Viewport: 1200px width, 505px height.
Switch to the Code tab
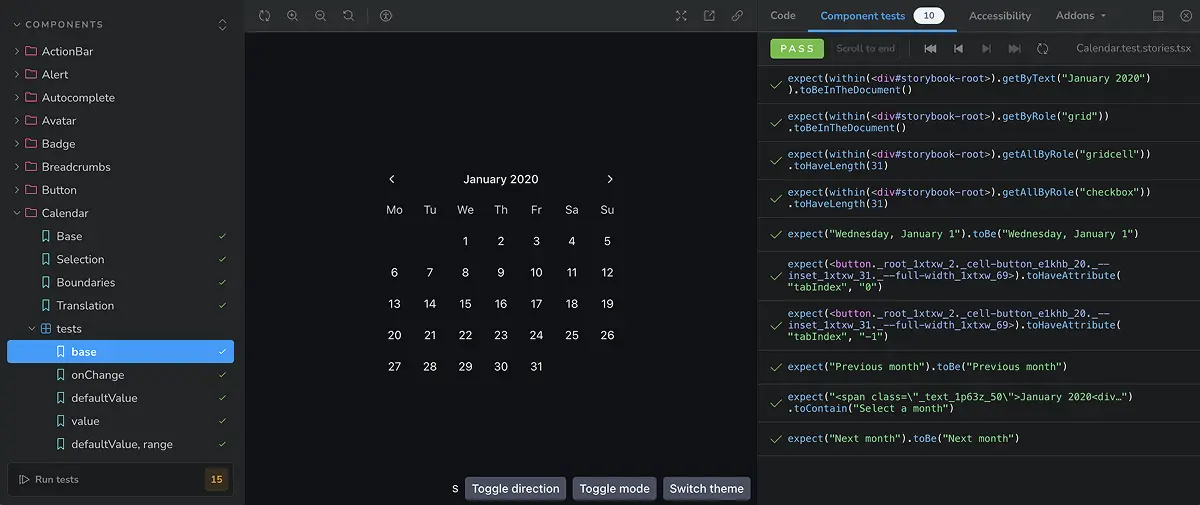tap(783, 16)
